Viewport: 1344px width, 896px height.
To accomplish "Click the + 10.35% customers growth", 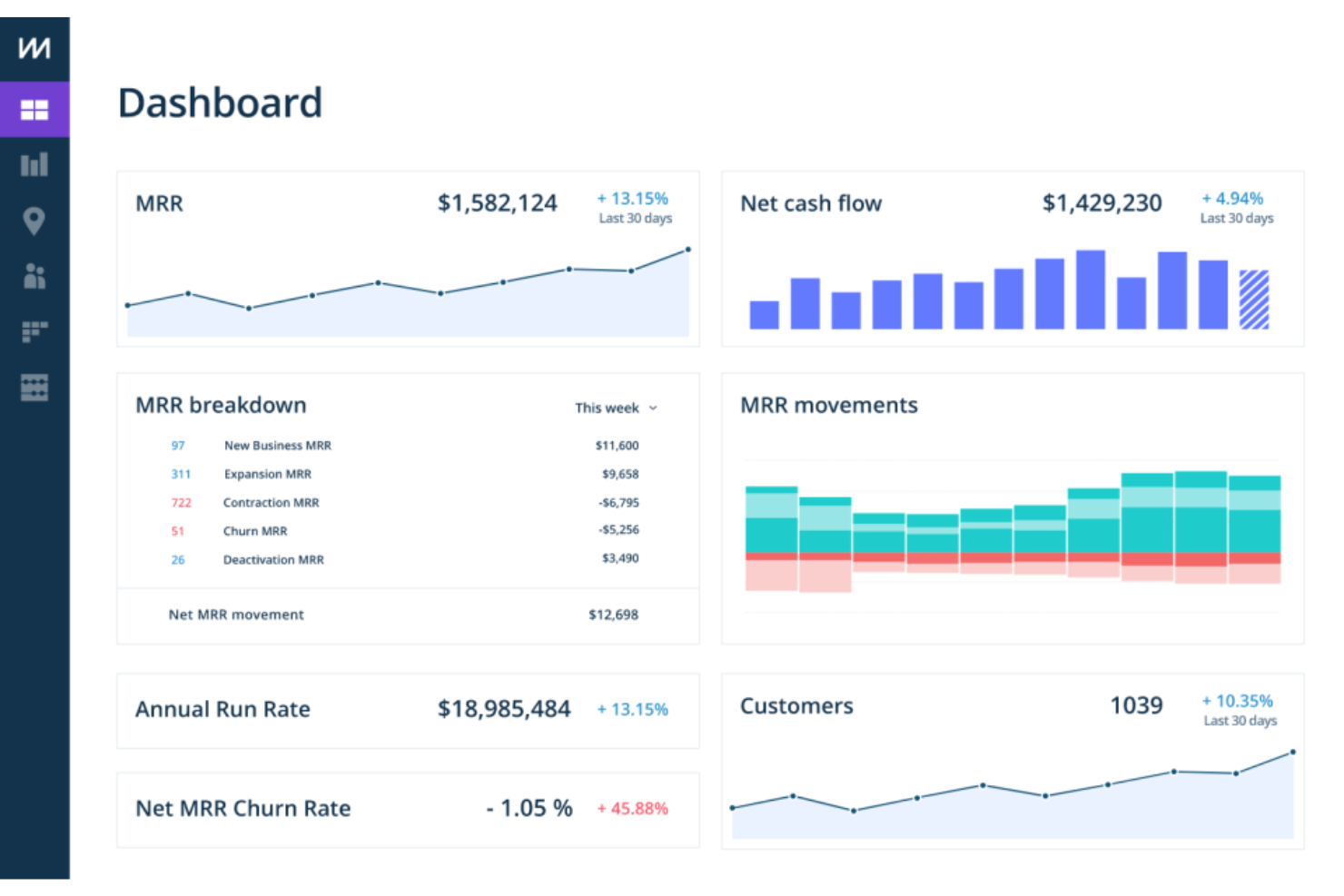I will pyautogui.click(x=1238, y=701).
